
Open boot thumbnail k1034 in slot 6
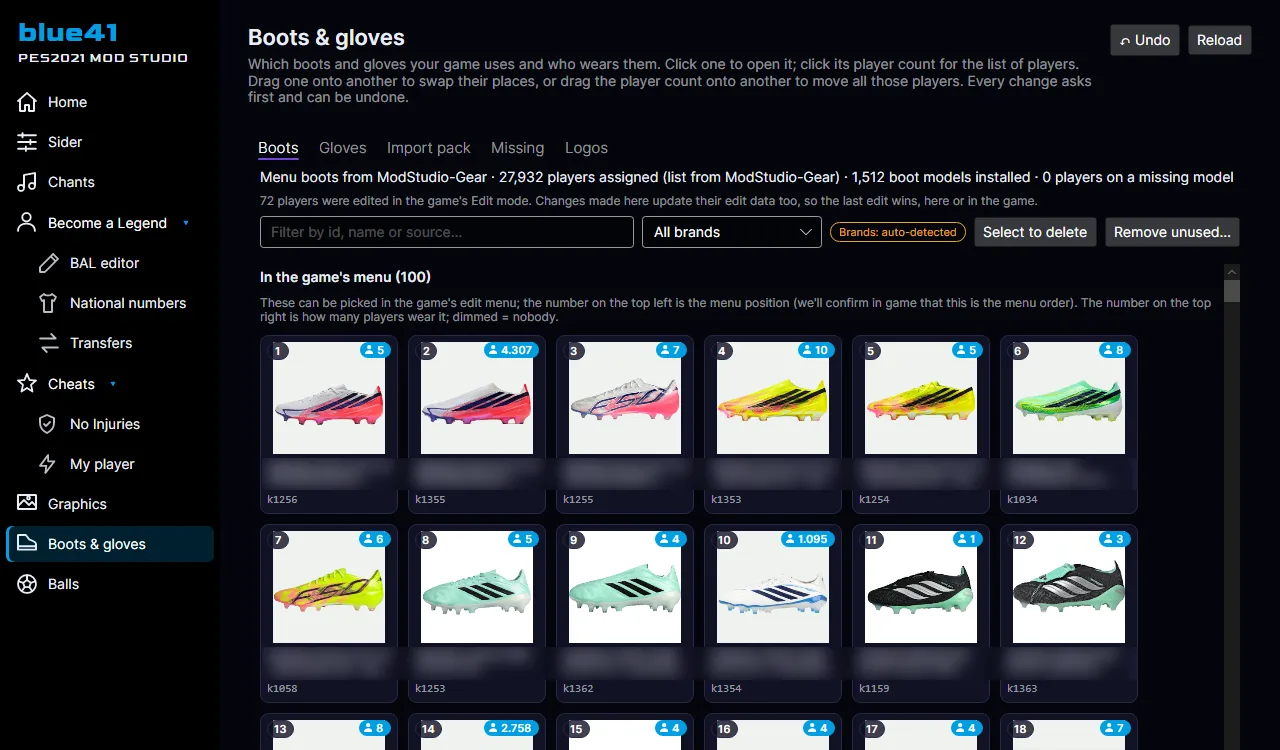(1069, 398)
